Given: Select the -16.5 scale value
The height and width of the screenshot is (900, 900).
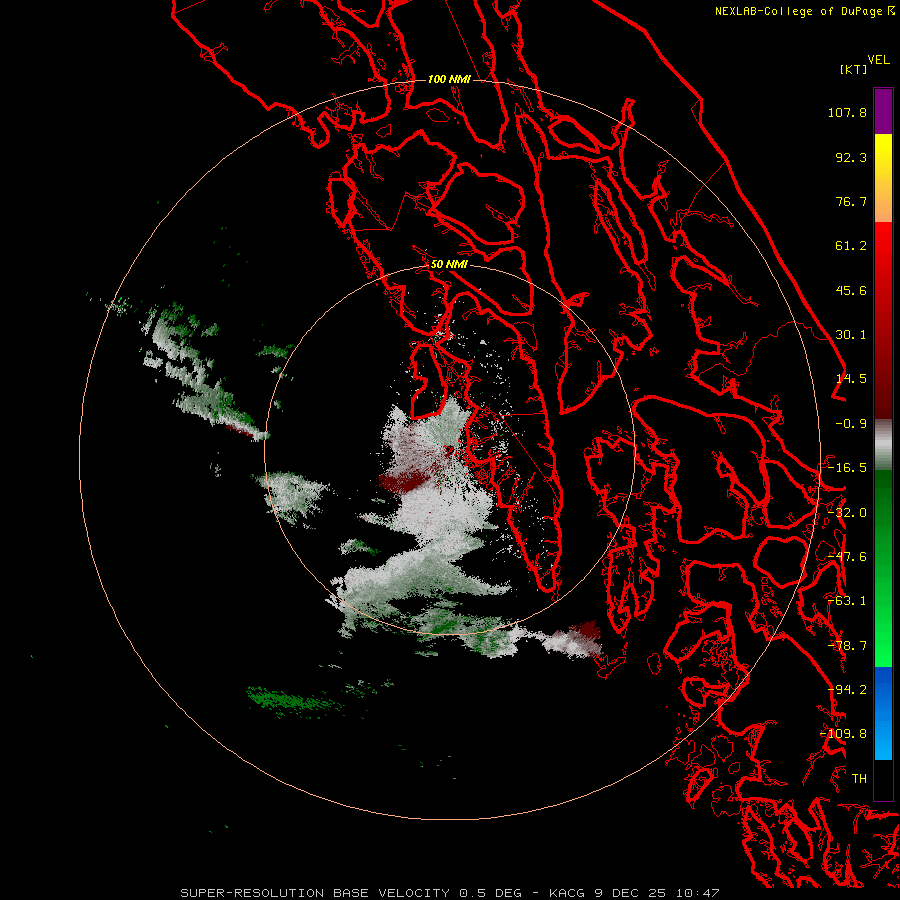Looking at the screenshot, I should coord(847,468).
